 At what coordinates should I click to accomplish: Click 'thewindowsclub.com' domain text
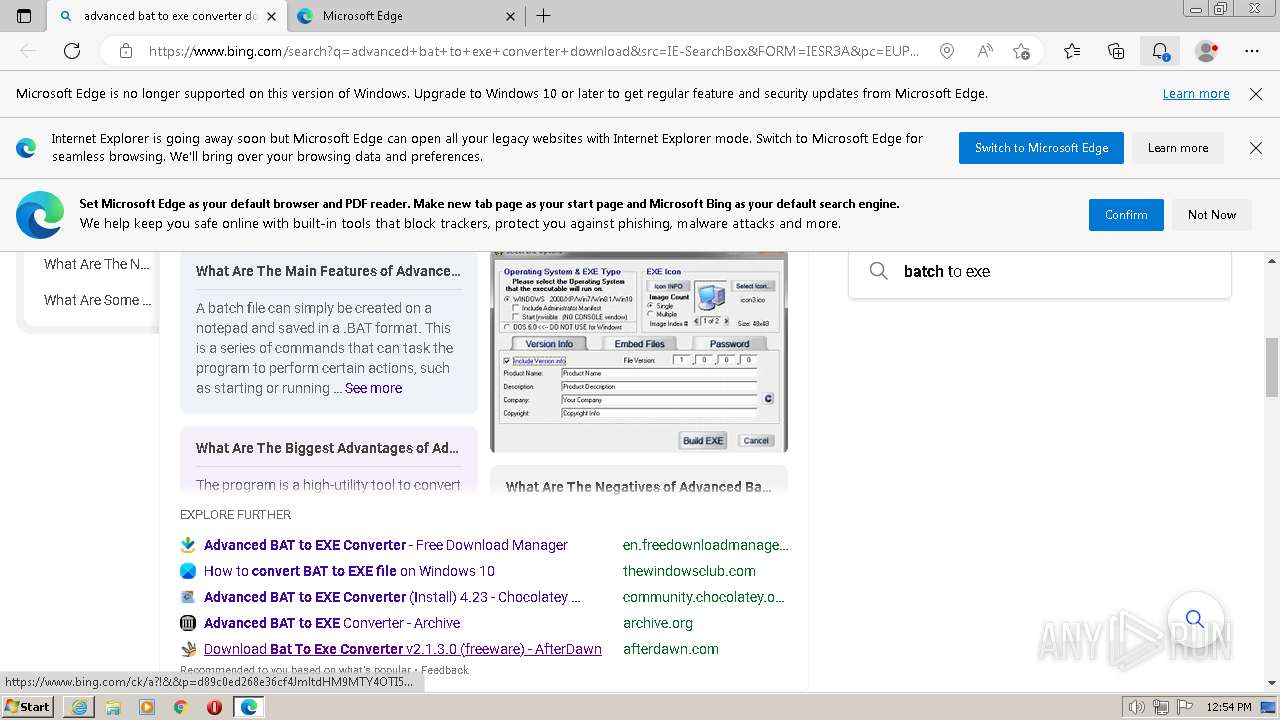[689, 571]
